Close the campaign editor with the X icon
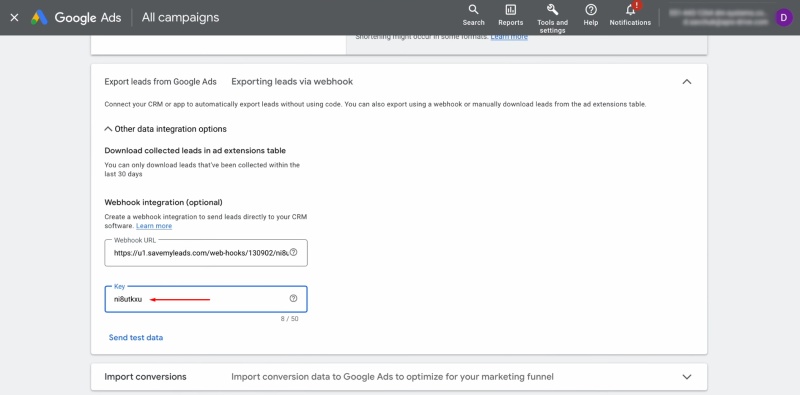 coord(14,17)
